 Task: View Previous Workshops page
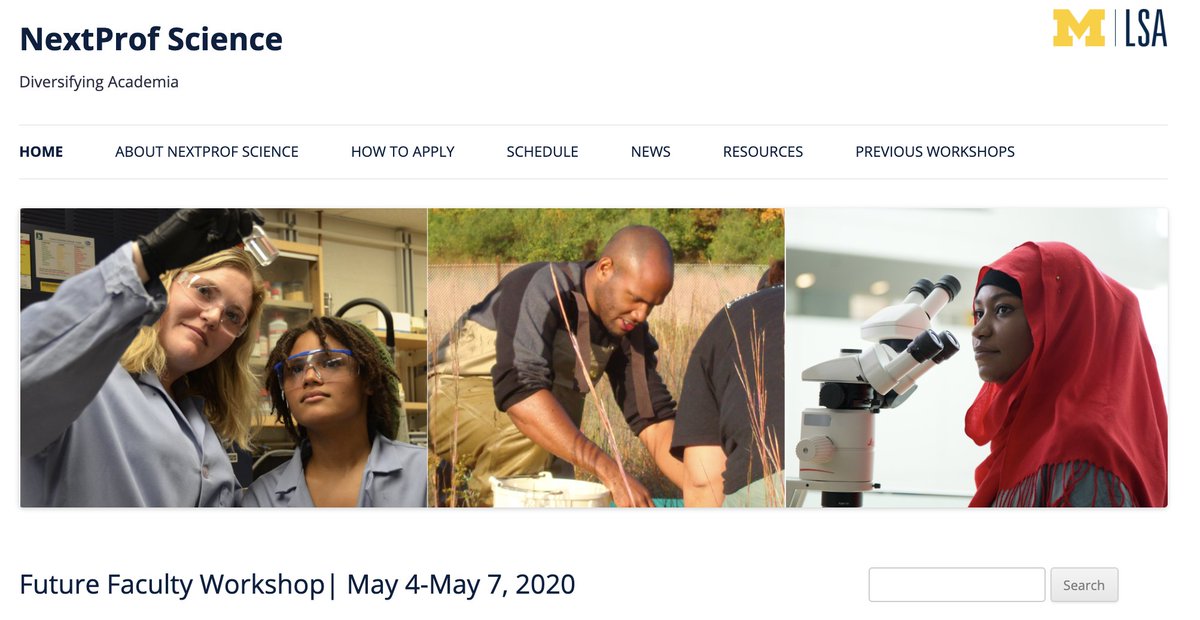tap(935, 152)
